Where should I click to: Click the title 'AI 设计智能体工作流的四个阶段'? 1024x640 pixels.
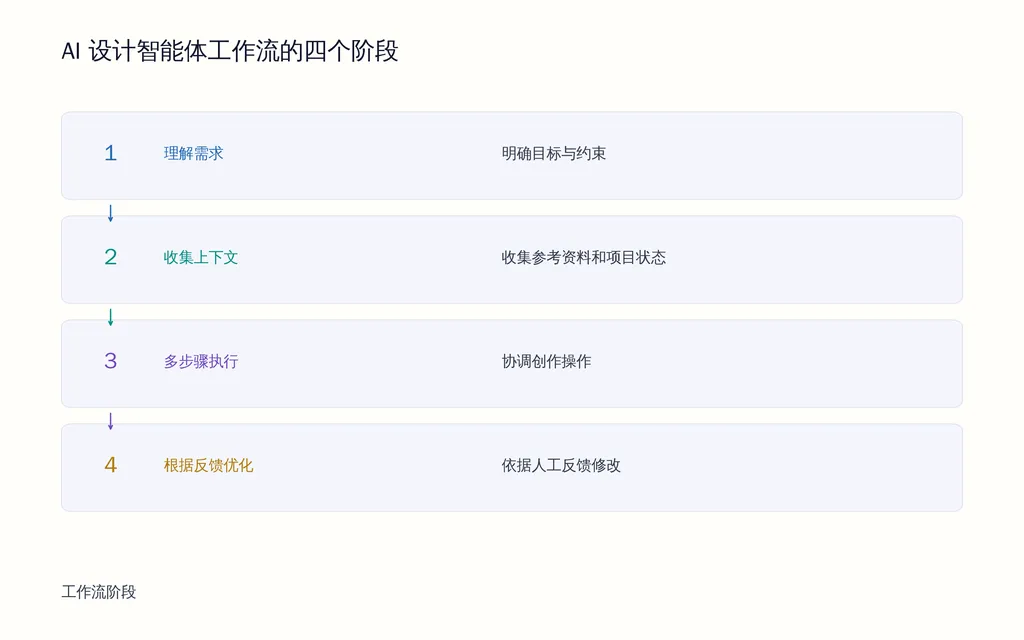[230, 51]
